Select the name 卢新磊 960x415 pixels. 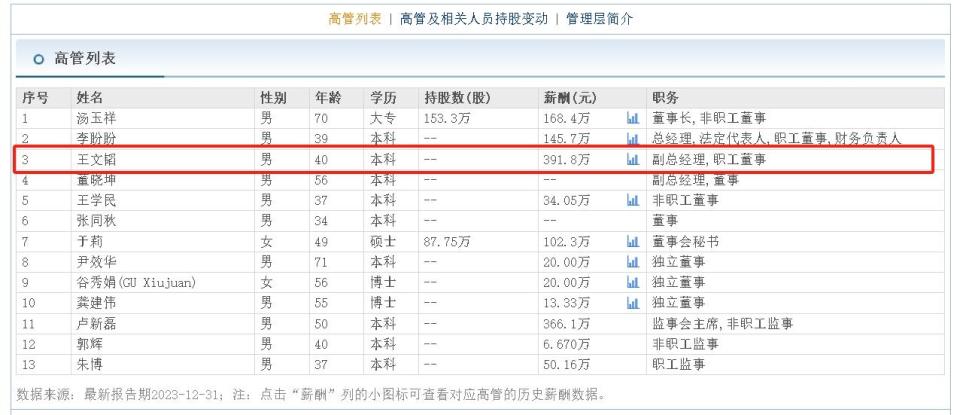(96, 324)
